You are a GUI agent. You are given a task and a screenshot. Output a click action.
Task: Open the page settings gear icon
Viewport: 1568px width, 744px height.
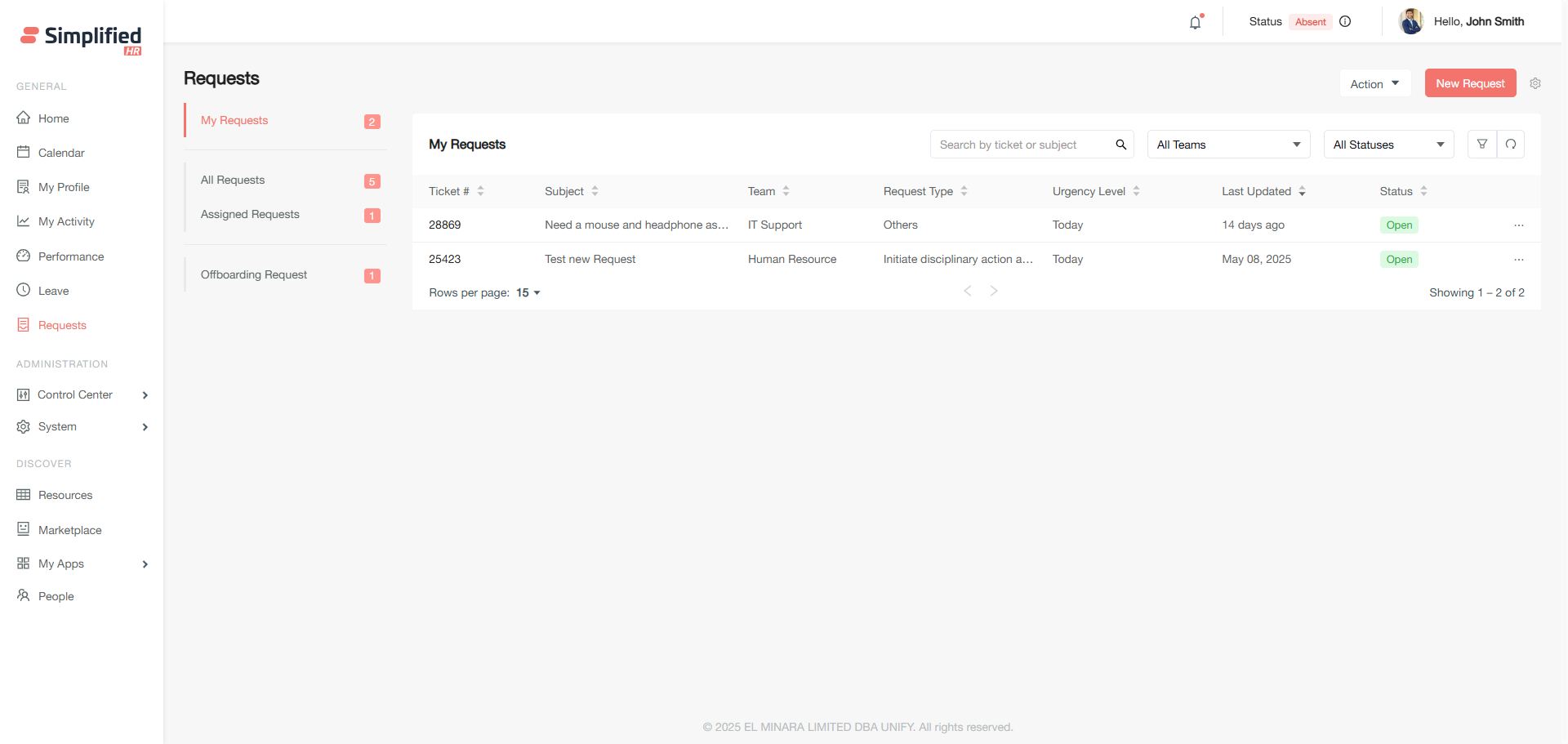[x=1535, y=83]
